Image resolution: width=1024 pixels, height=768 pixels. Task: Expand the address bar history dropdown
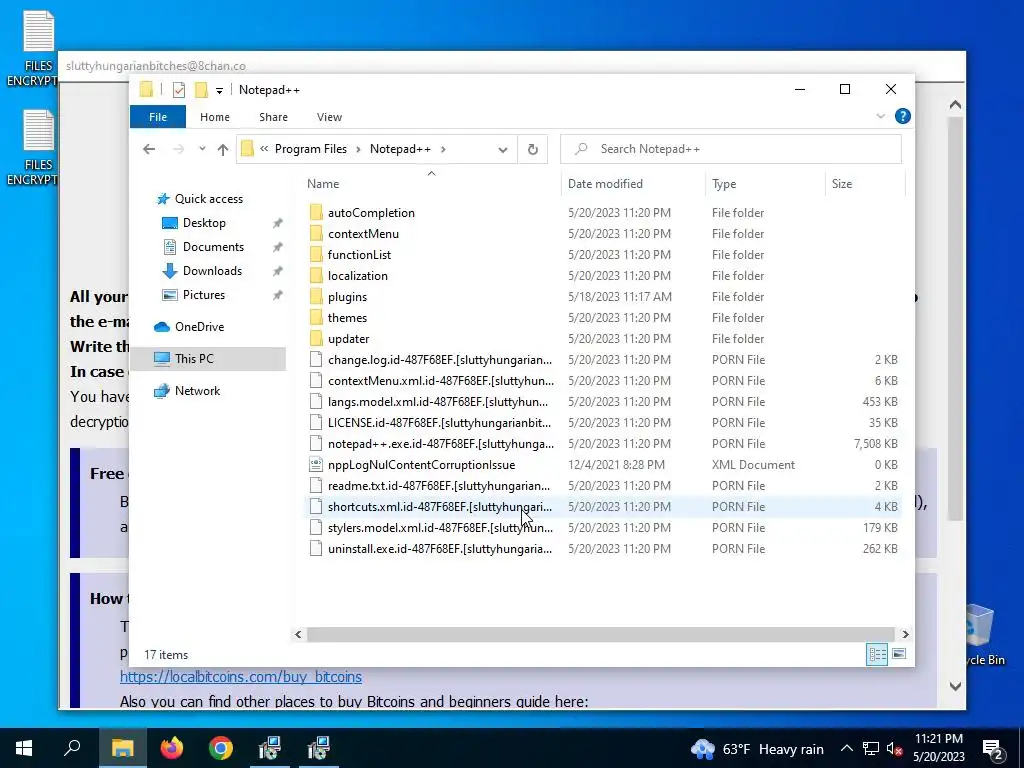click(x=502, y=150)
